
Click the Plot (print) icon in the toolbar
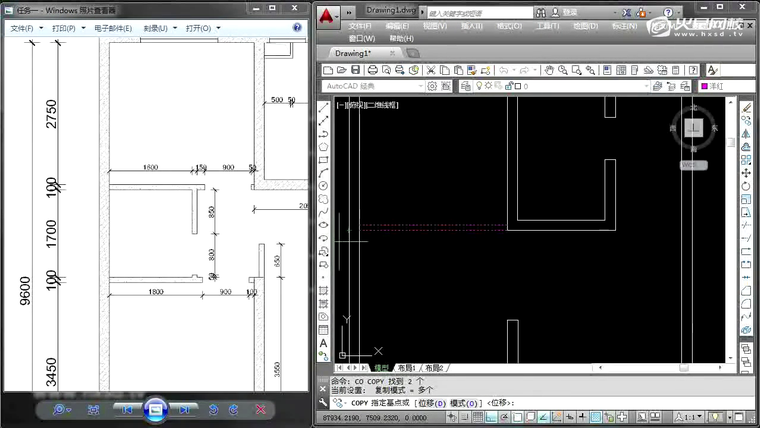point(372,70)
